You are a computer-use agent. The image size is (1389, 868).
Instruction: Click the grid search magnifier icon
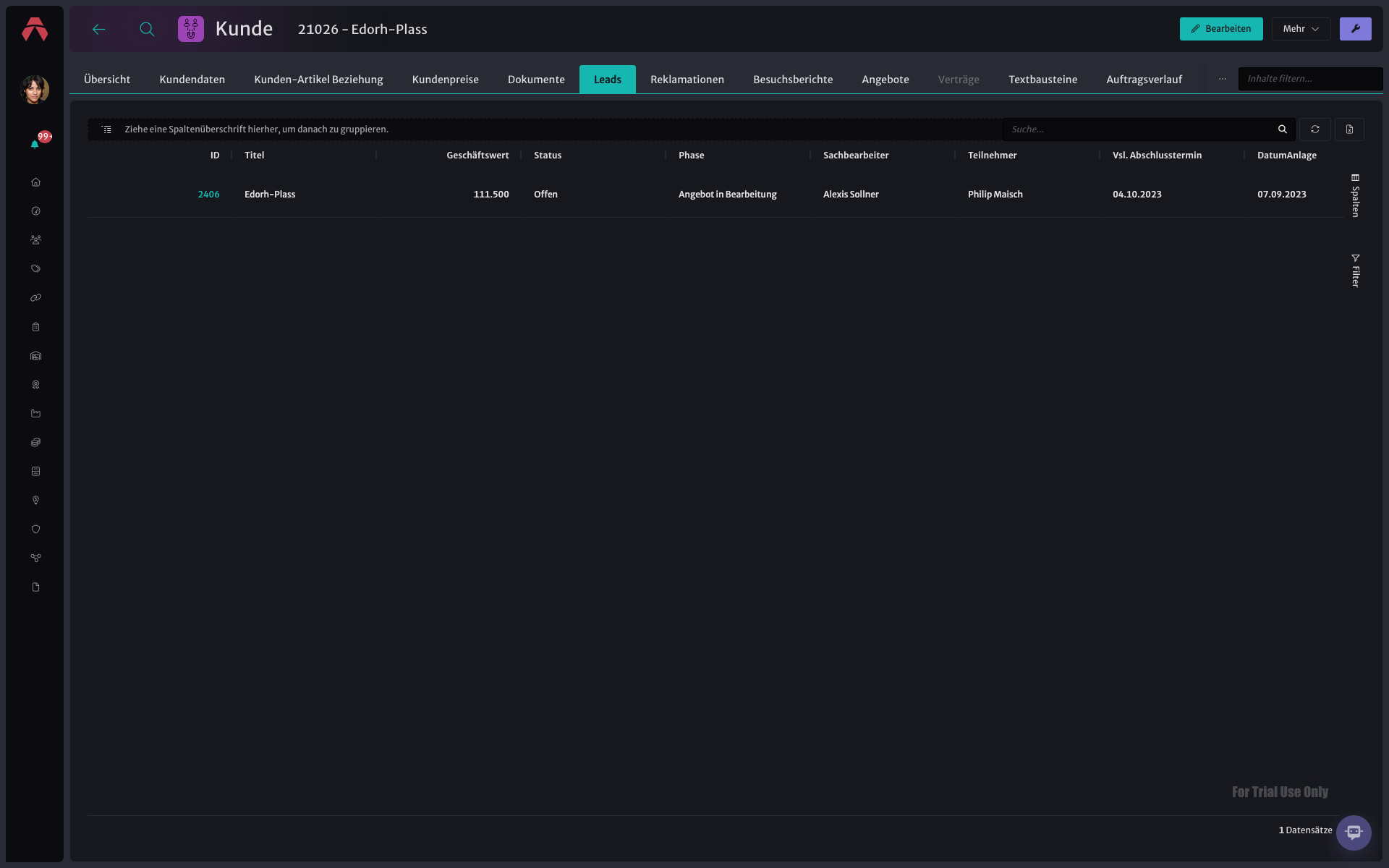point(1283,129)
